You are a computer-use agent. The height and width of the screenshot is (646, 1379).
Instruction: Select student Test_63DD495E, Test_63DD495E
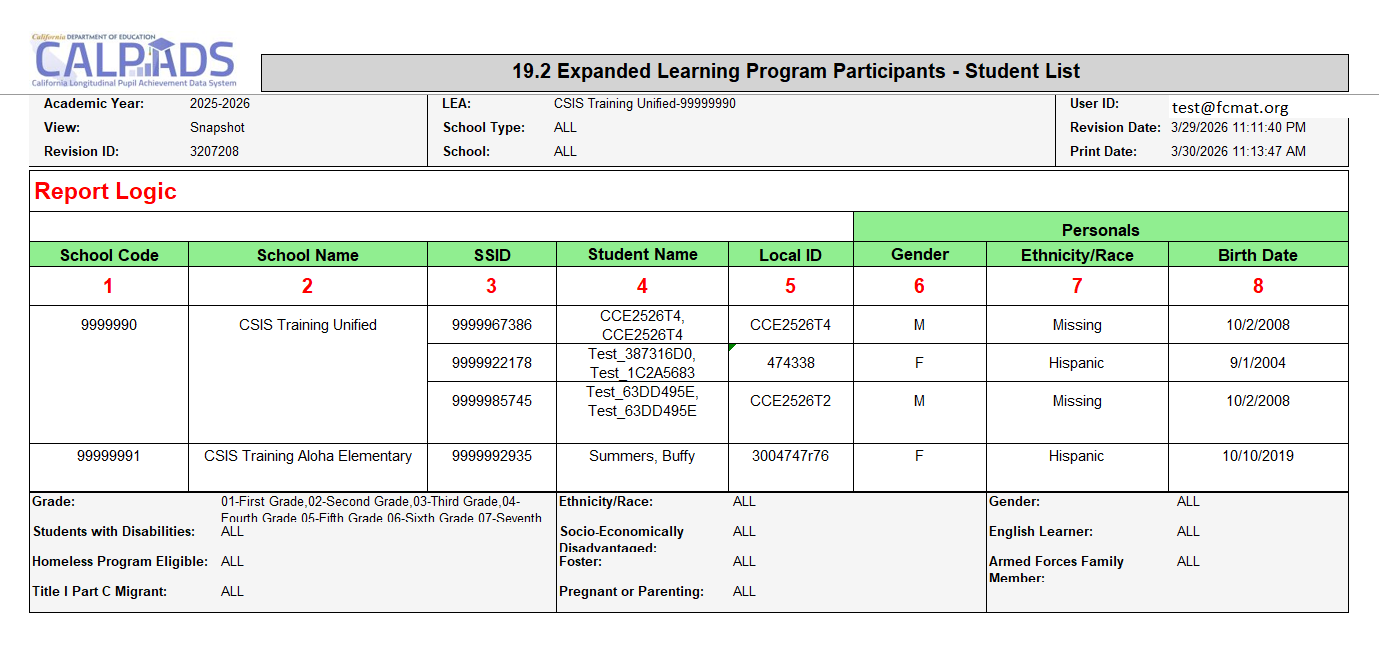(x=642, y=401)
